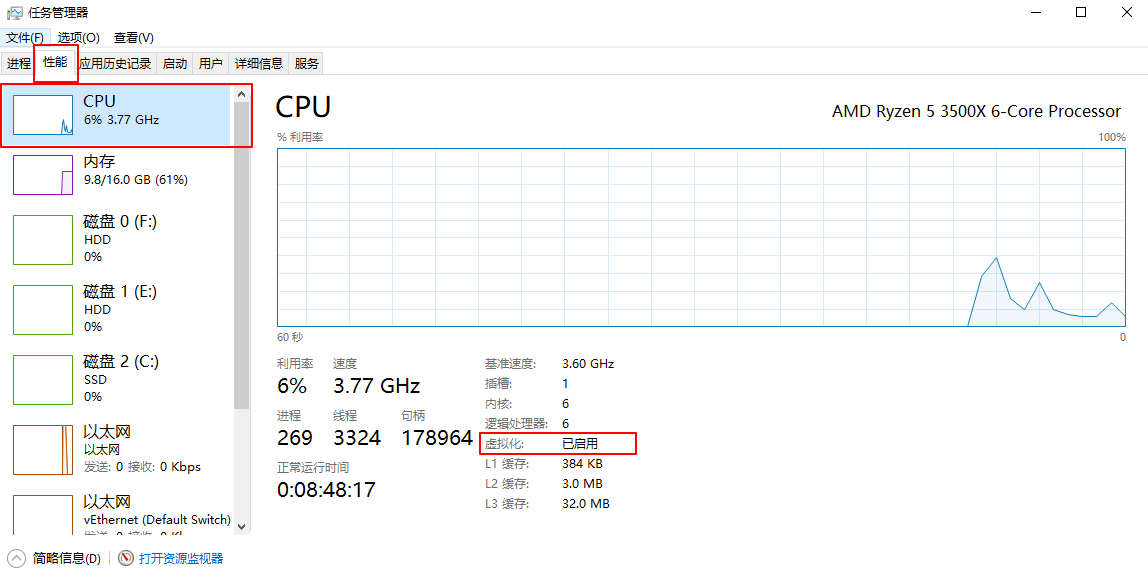Select the vEthernet (Default Switch) adapter graph
Image resolution: width=1148 pixels, height=575 pixels.
pos(43,515)
